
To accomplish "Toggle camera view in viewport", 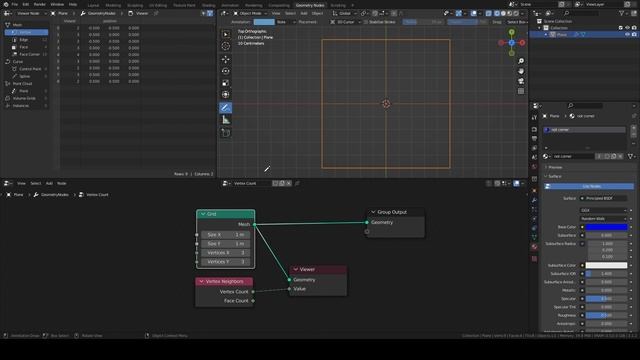I will point(521,81).
